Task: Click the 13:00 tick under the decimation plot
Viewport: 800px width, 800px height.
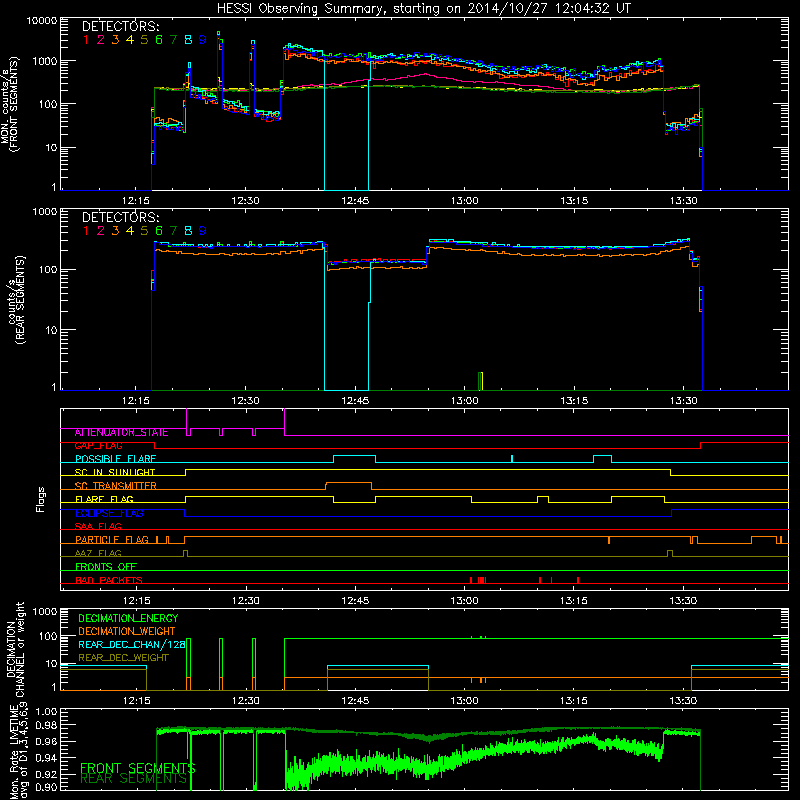Action: coord(465,701)
